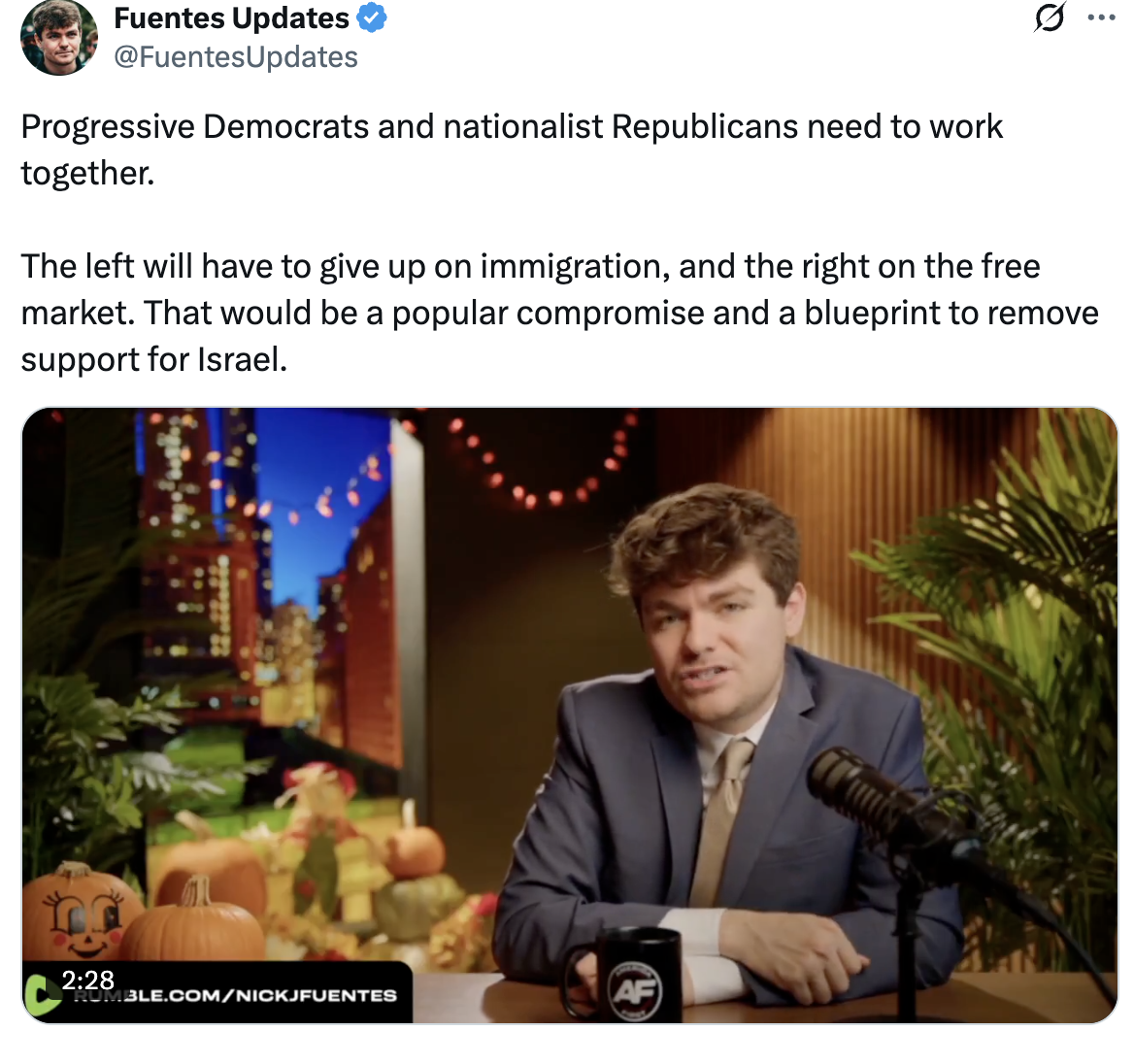
Task: Click the "Fuentes Updates" display name
Action: pos(231,18)
